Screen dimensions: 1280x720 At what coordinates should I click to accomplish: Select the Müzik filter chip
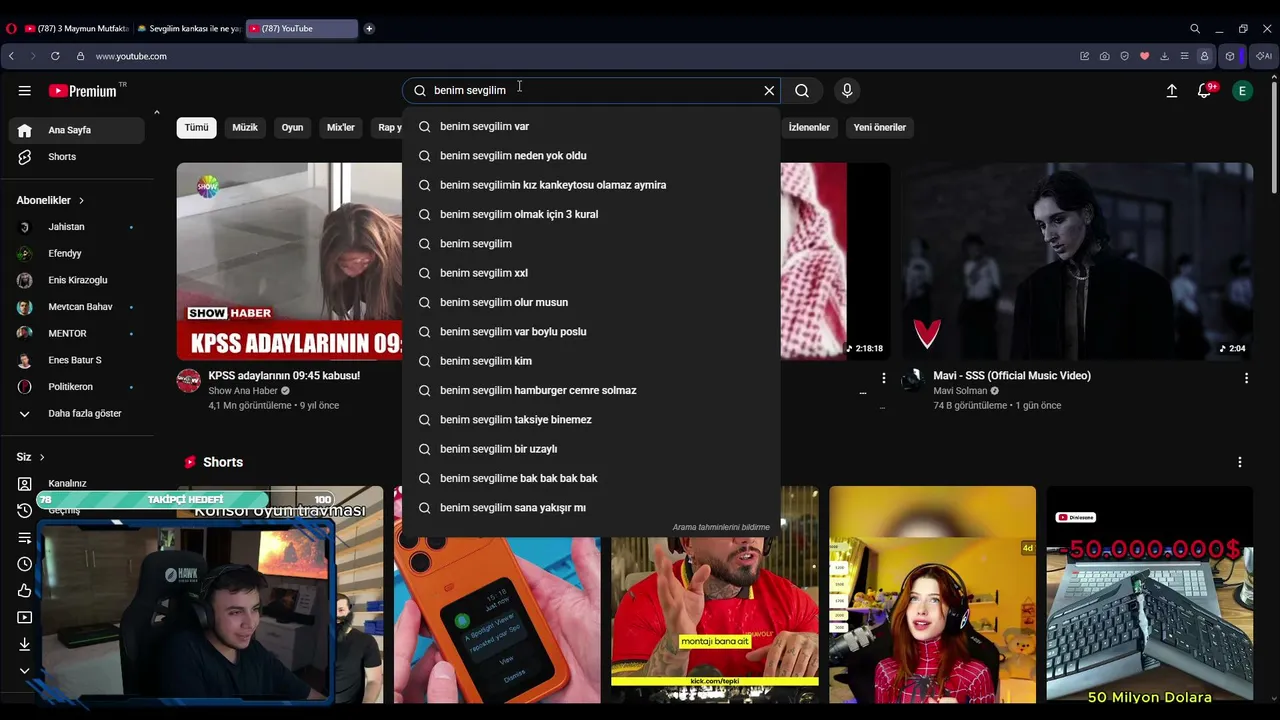pyautogui.click(x=245, y=128)
